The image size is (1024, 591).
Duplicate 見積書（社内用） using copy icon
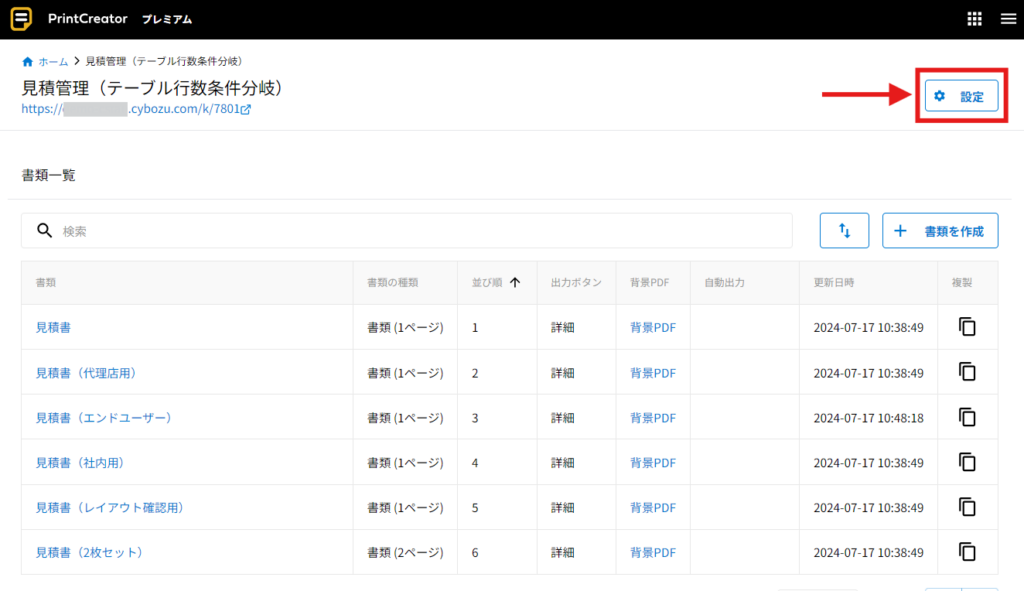point(967,462)
